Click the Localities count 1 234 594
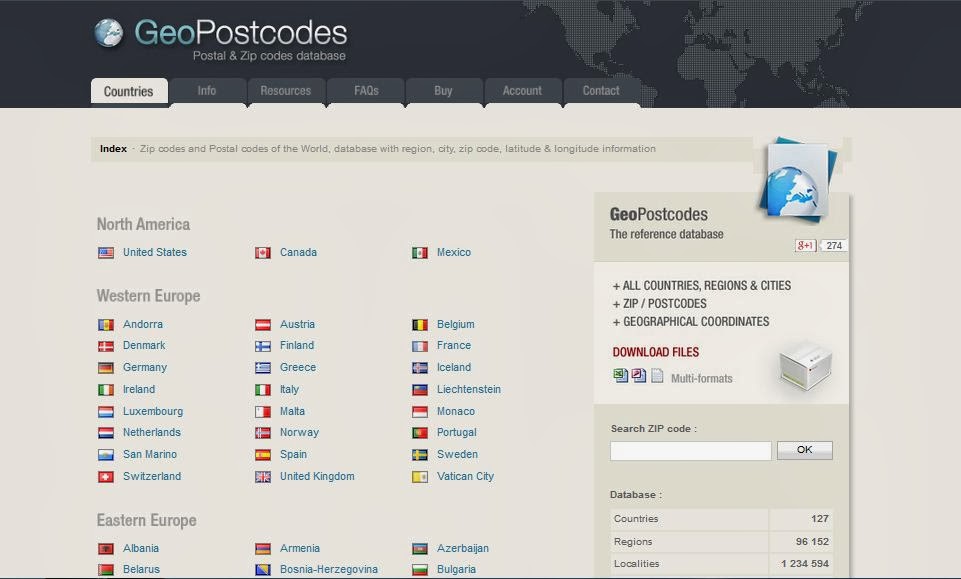Viewport: 961px width, 579px height. tap(805, 564)
